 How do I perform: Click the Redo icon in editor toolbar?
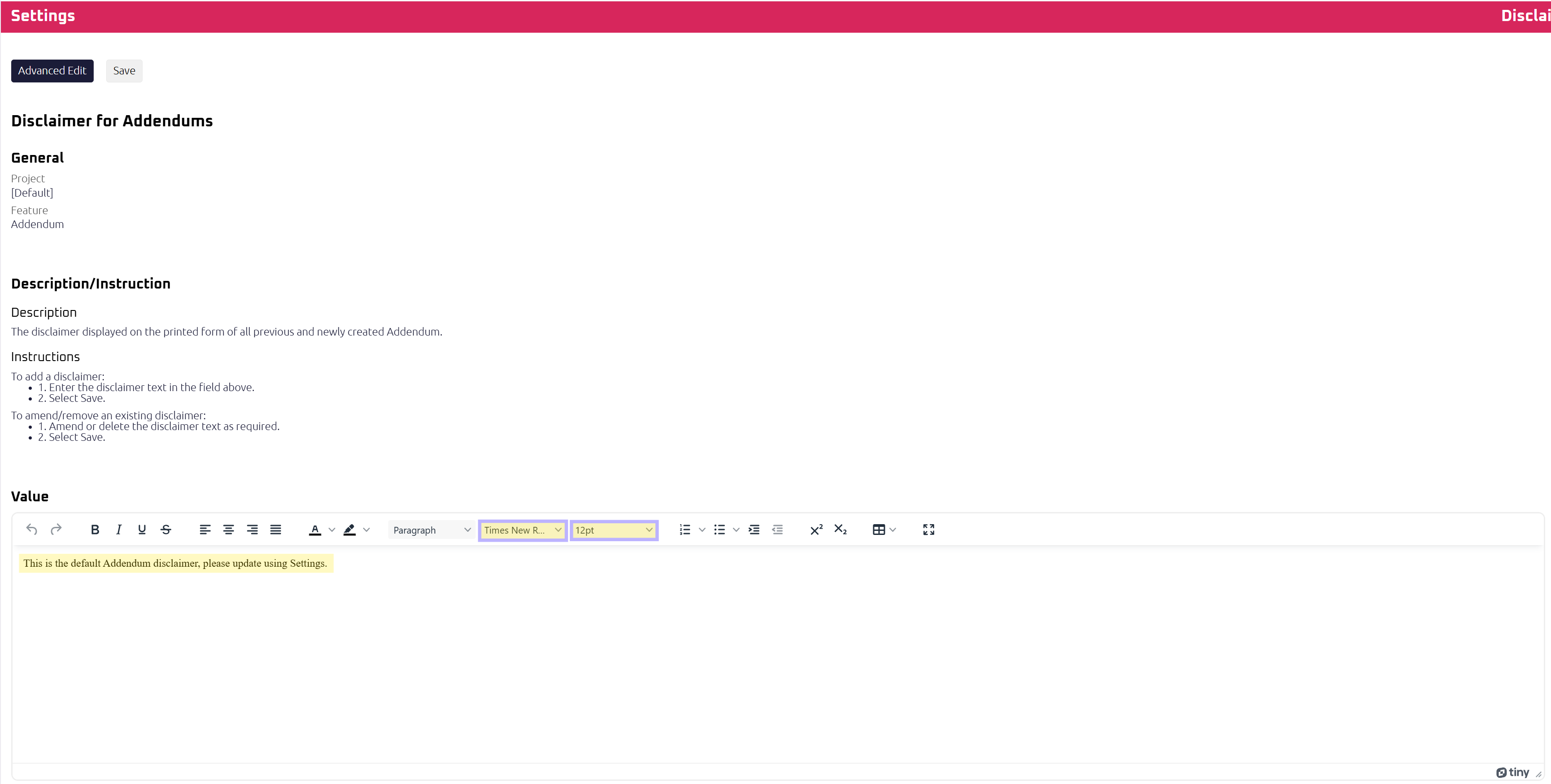(x=56, y=530)
